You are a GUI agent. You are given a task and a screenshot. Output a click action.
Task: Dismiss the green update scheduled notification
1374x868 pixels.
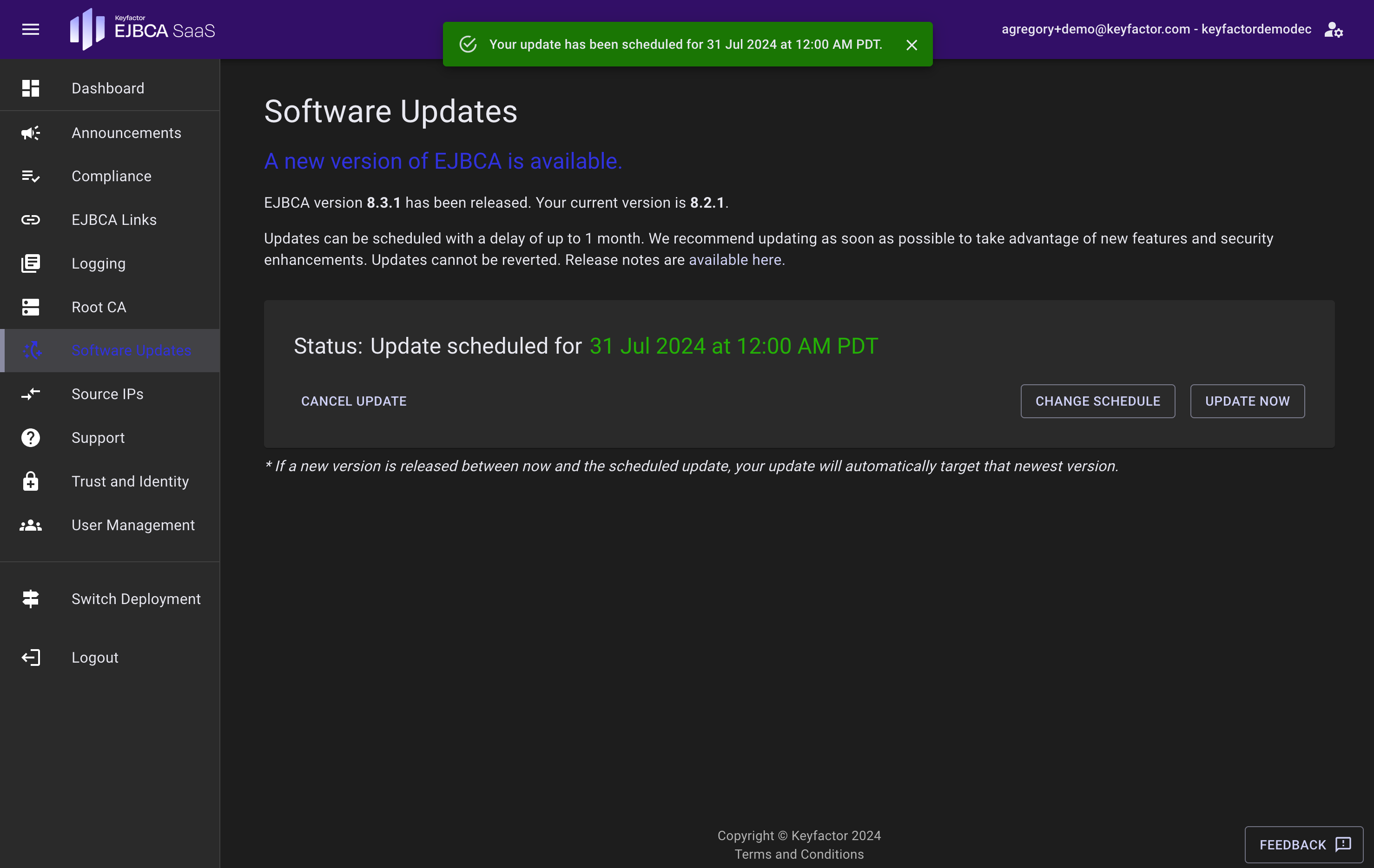[x=911, y=45]
